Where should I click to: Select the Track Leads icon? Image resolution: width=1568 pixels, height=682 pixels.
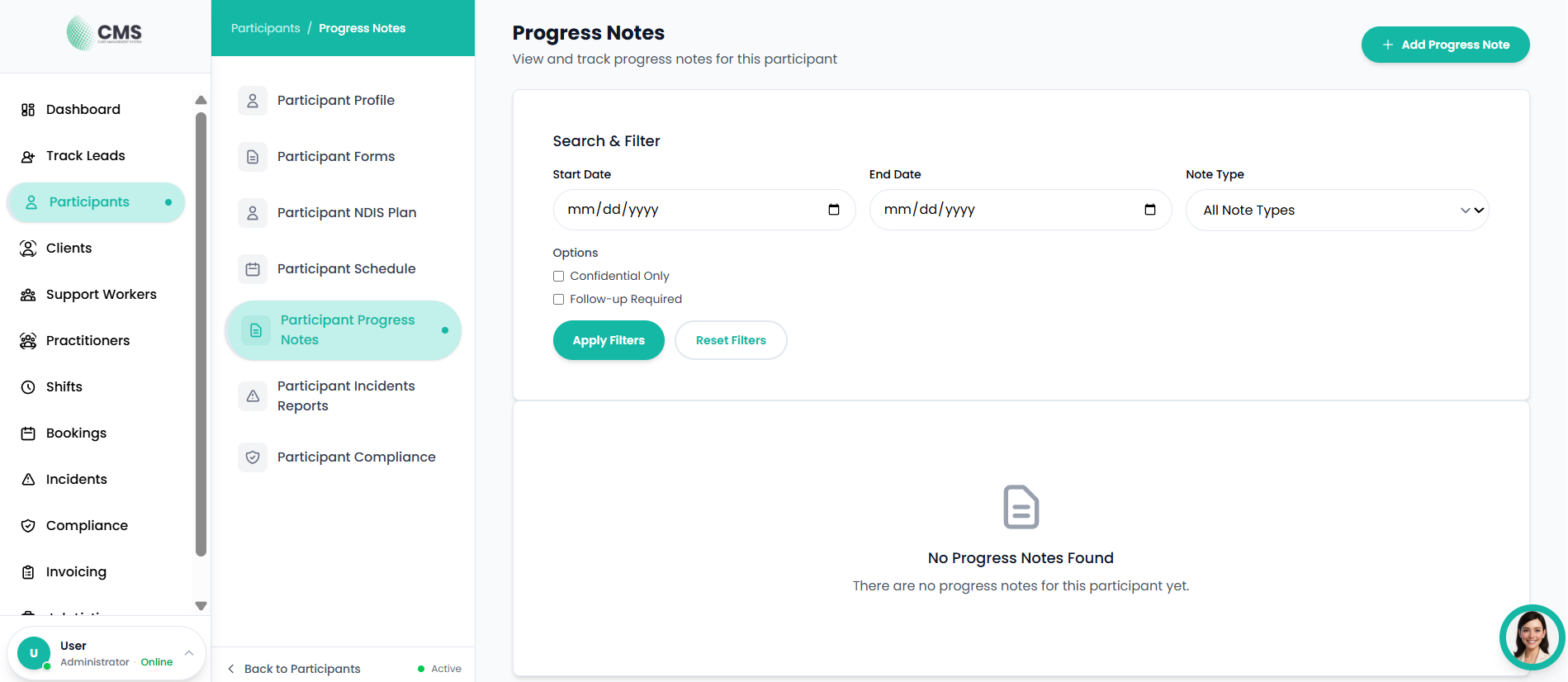[28, 155]
